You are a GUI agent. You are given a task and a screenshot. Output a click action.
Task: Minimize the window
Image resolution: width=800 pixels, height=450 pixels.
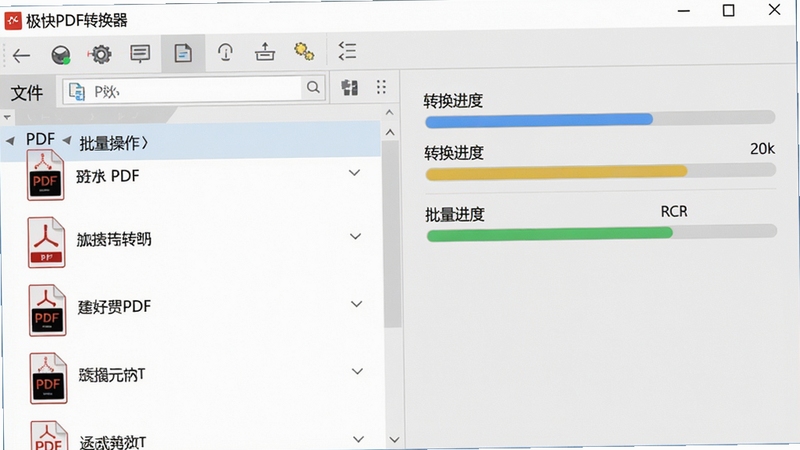click(x=684, y=11)
